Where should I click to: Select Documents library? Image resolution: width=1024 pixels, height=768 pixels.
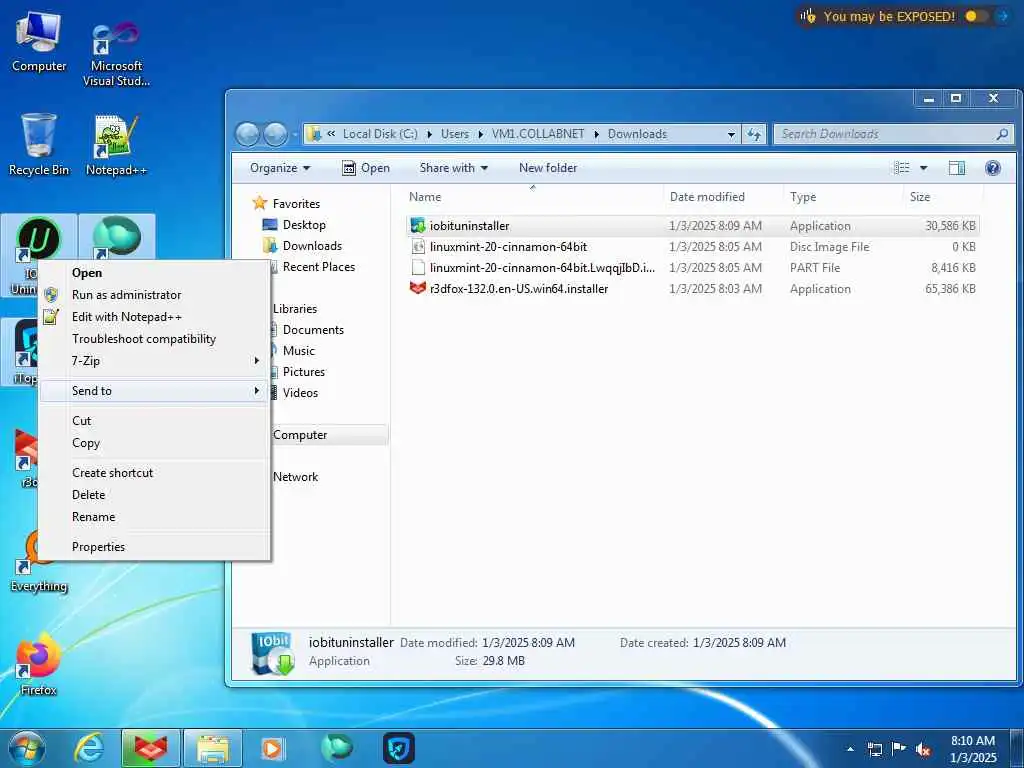tap(313, 330)
